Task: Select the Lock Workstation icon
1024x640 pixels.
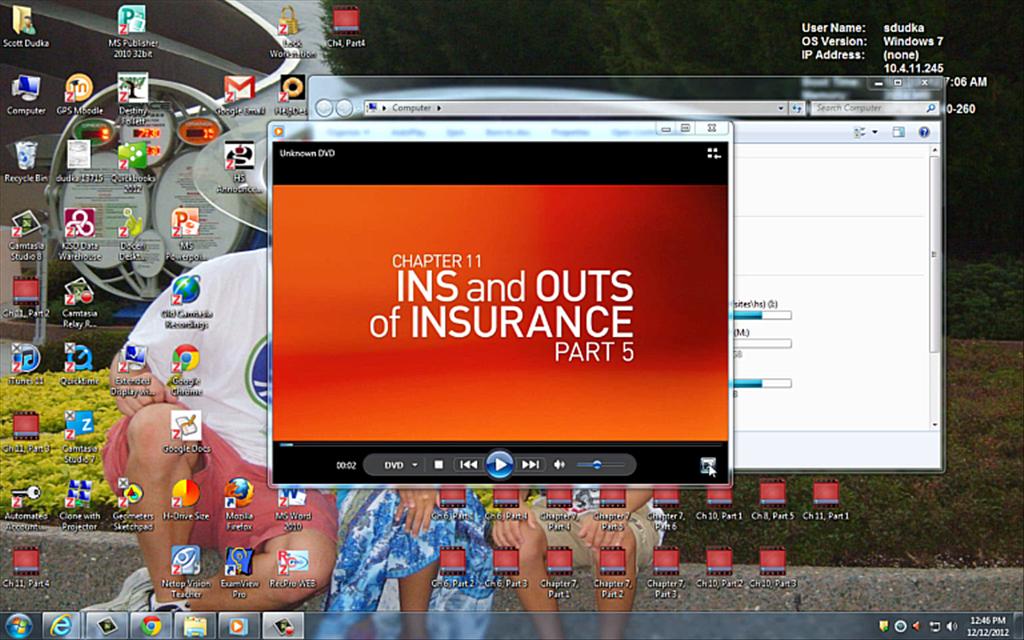Action: point(292,31)
